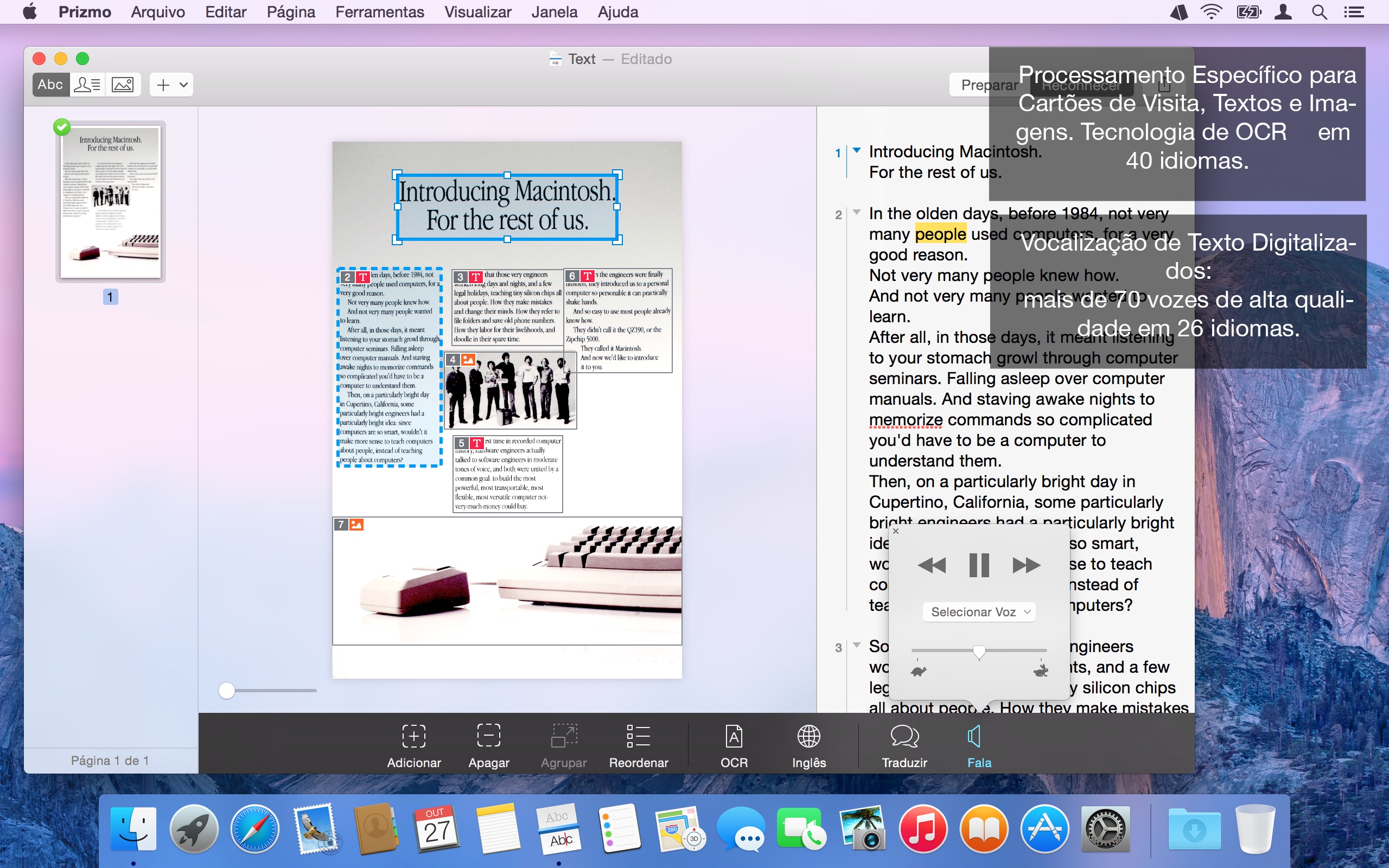The height and width of the screenshot is (868, 1389).
Task: Open the Janela menu
Action: tap(554, 12)
